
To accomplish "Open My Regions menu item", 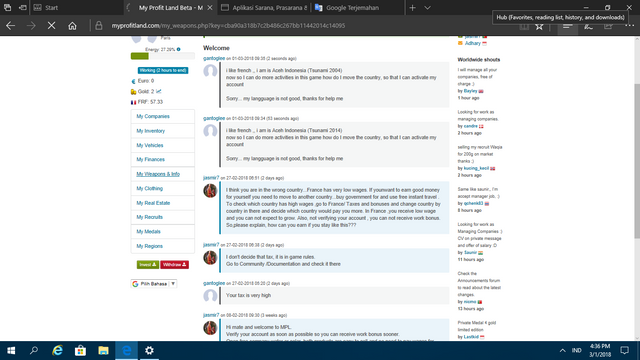I will pos(162,246).
